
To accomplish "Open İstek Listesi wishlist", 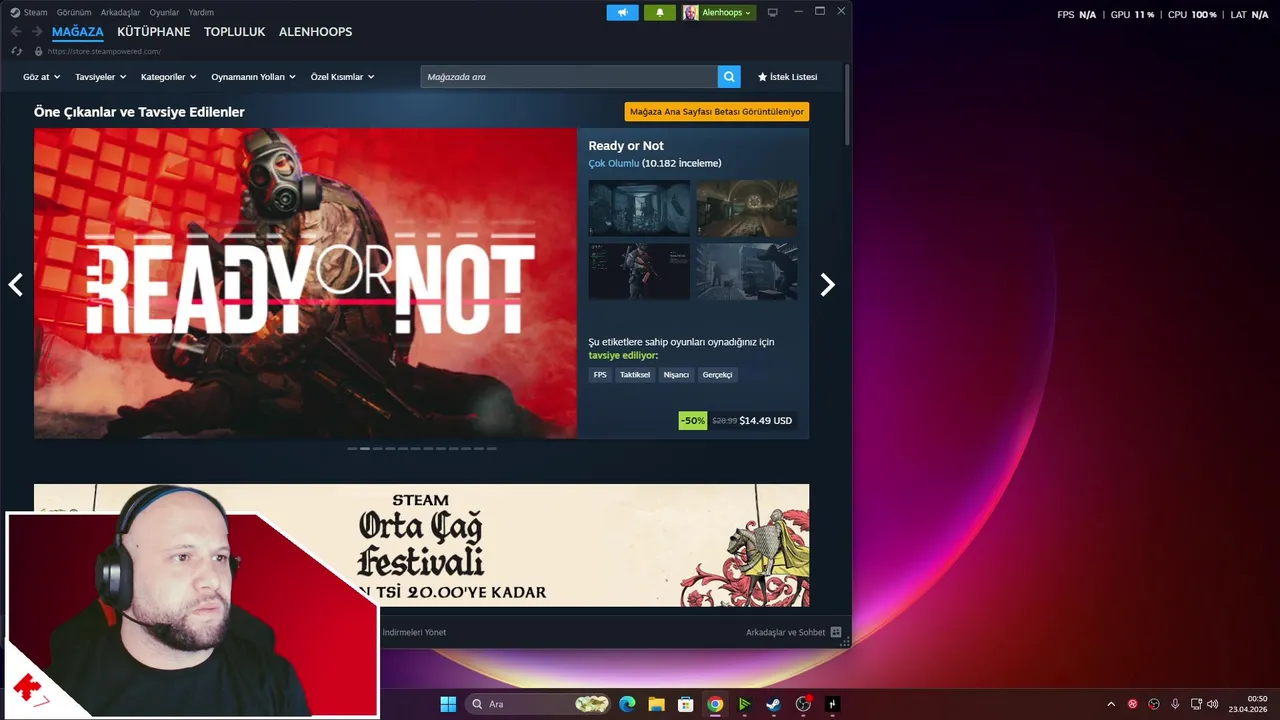I will (x=787, y=77).
